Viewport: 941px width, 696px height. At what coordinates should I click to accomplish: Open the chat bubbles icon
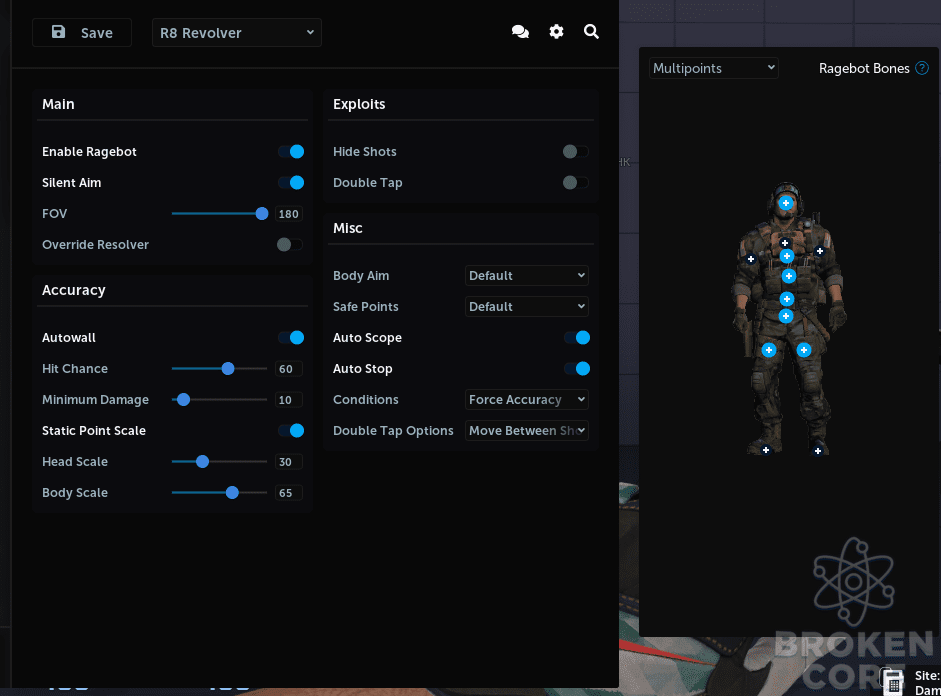pos(520,32)
